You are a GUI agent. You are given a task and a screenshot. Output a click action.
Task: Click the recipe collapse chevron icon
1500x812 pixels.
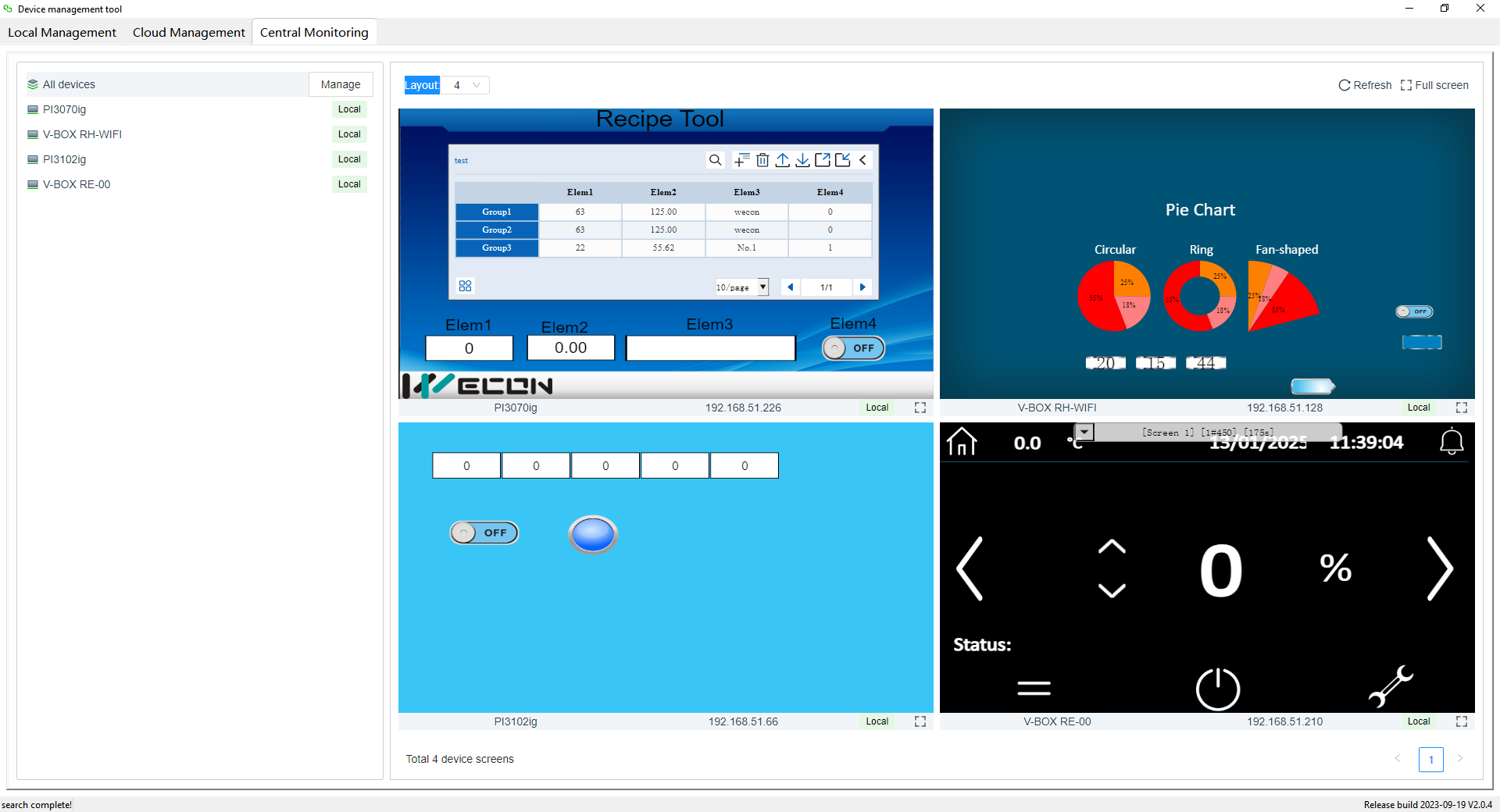tap(862, 160)
